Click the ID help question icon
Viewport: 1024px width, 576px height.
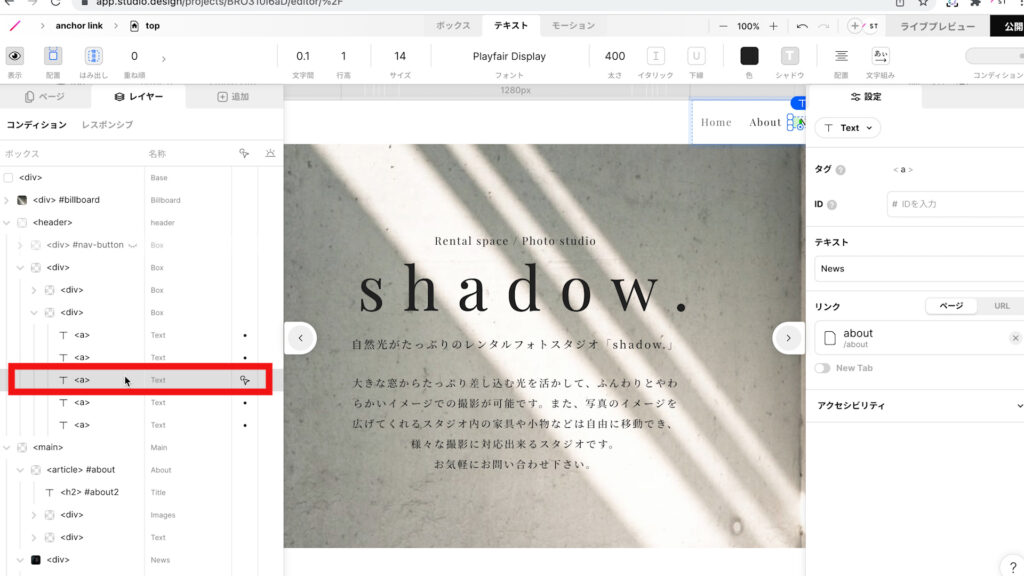tap(832, 204)
